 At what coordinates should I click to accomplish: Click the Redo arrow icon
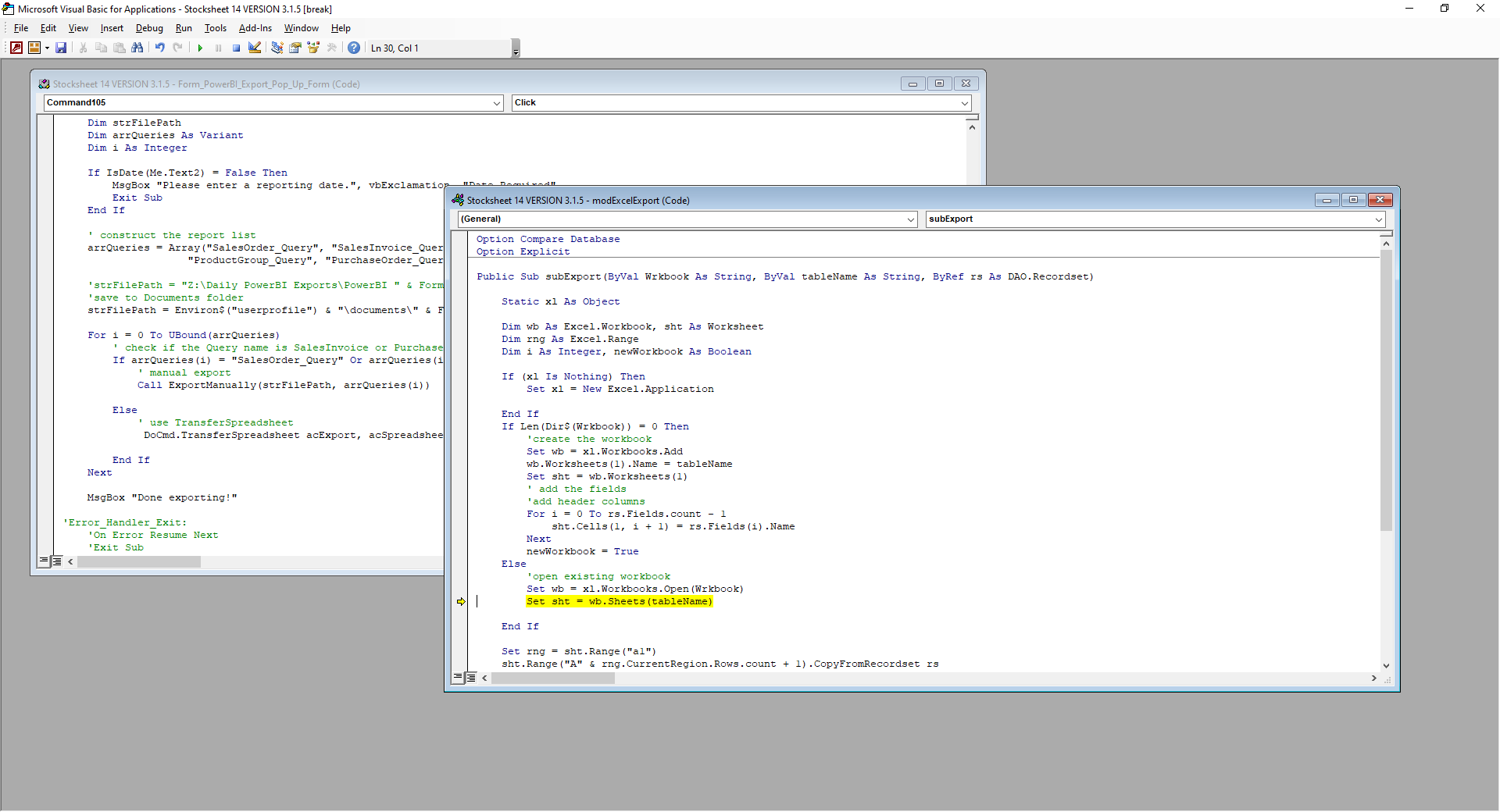click(178, 48)
